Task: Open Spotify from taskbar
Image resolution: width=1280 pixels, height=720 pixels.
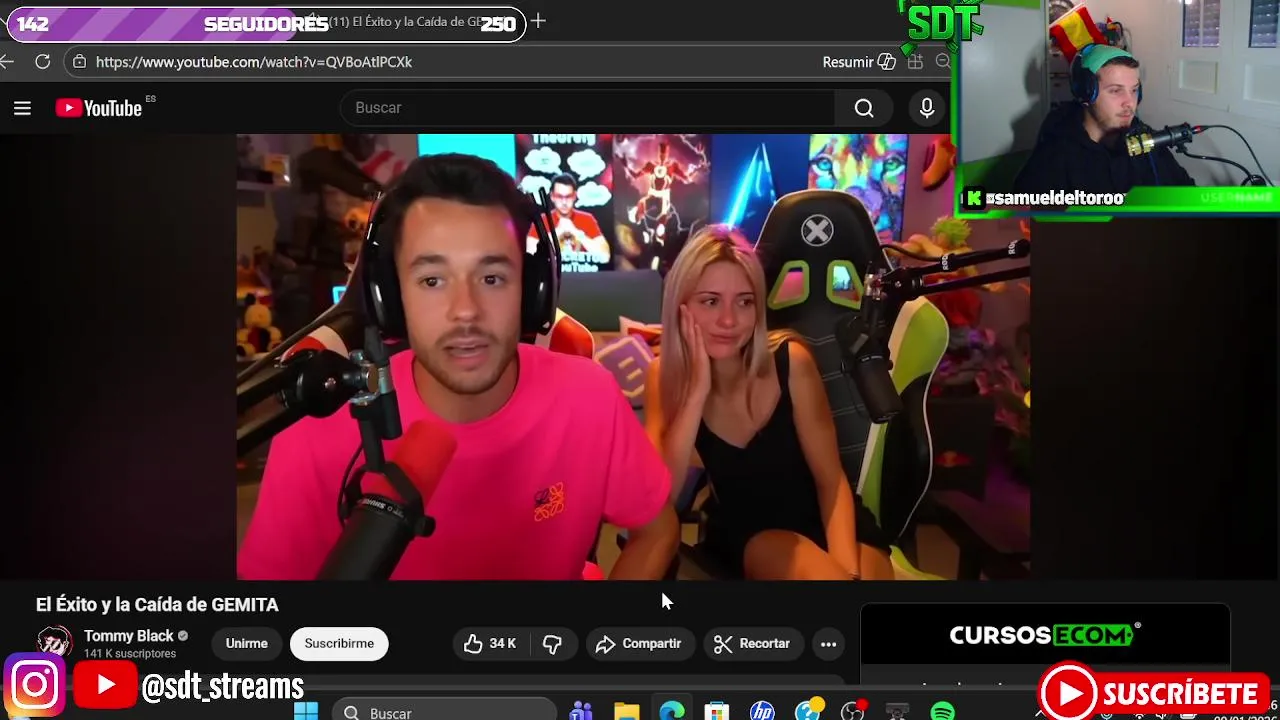Action: click(942, 712)
